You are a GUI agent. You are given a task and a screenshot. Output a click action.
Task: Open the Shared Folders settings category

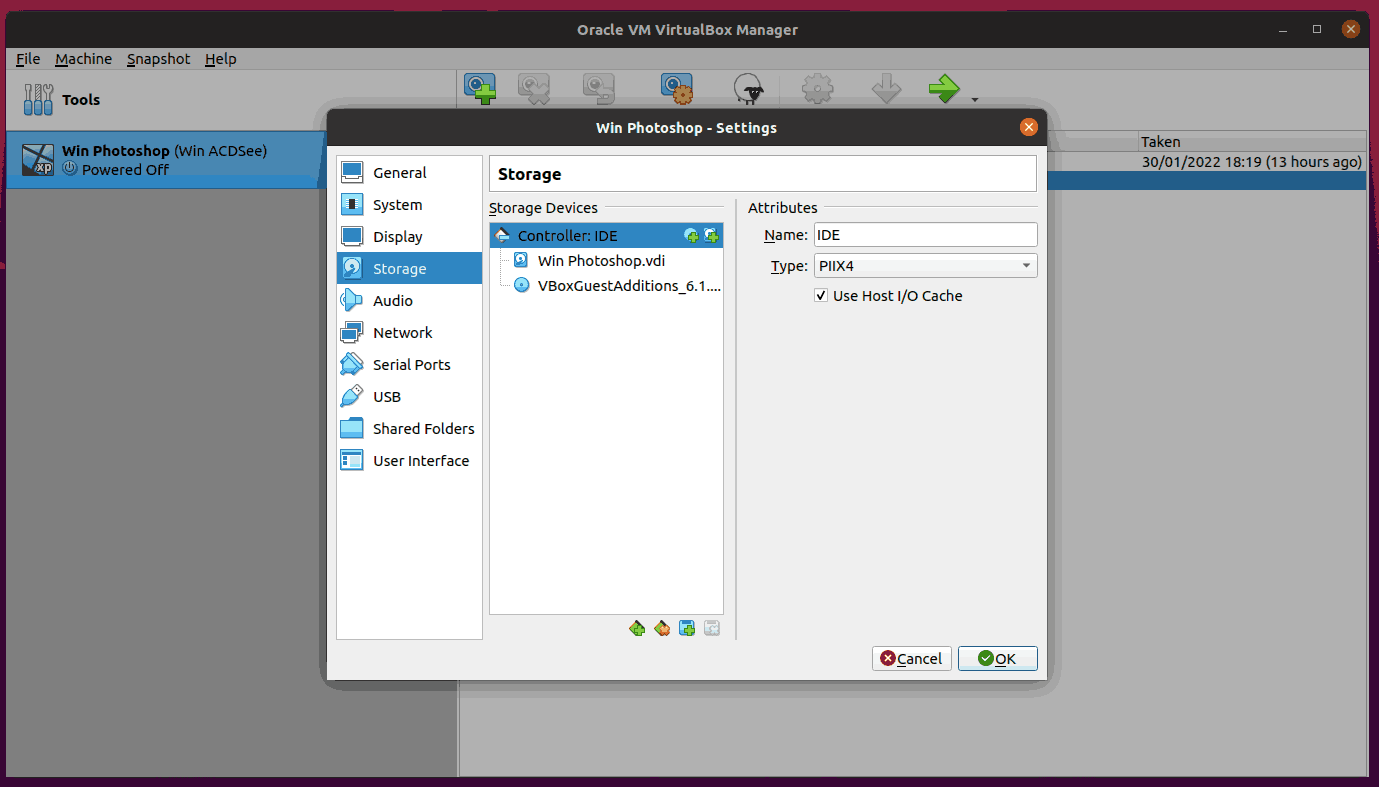(x=423, y=429)
